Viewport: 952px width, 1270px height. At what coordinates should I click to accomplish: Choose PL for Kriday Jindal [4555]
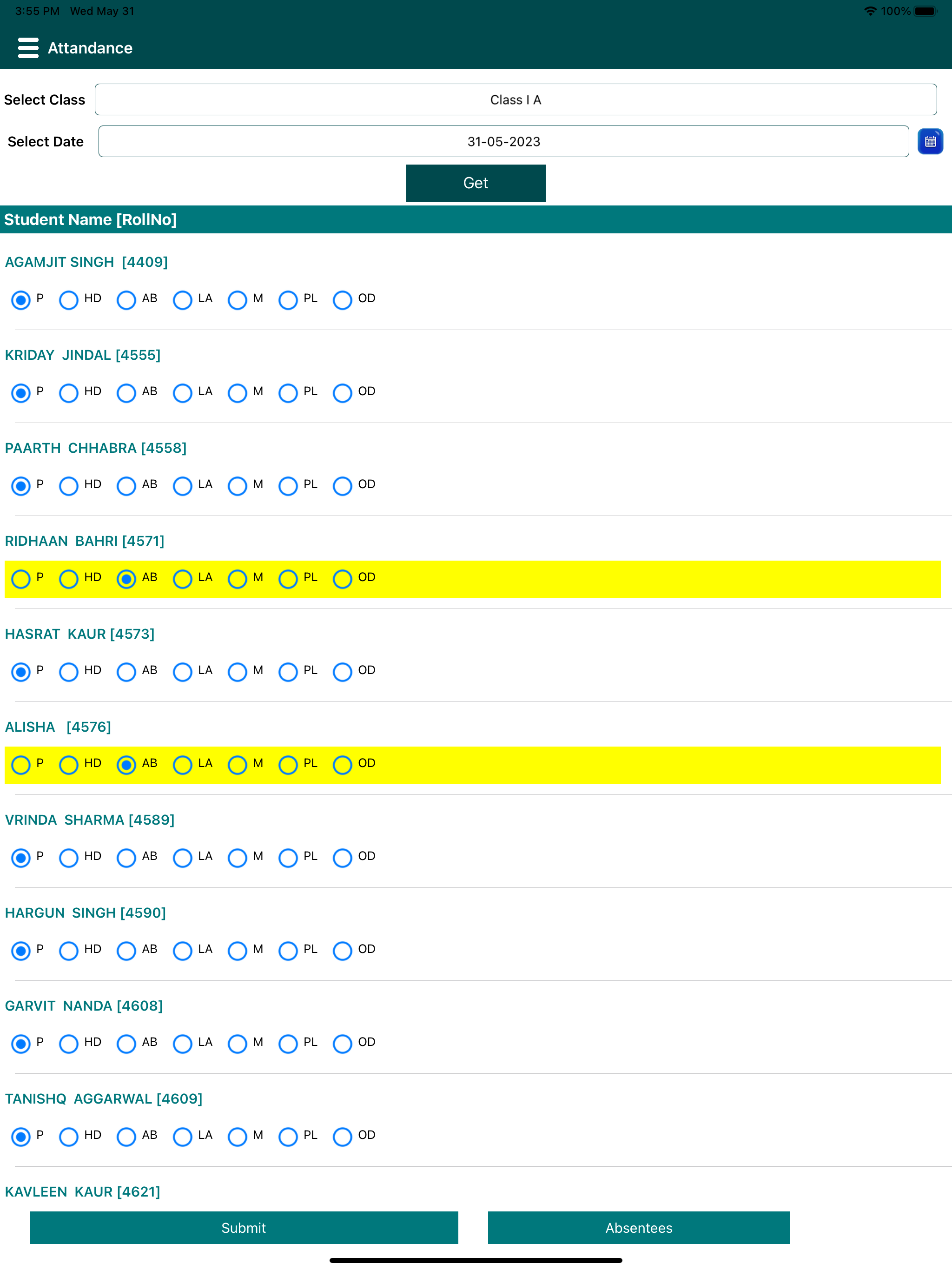288,393
